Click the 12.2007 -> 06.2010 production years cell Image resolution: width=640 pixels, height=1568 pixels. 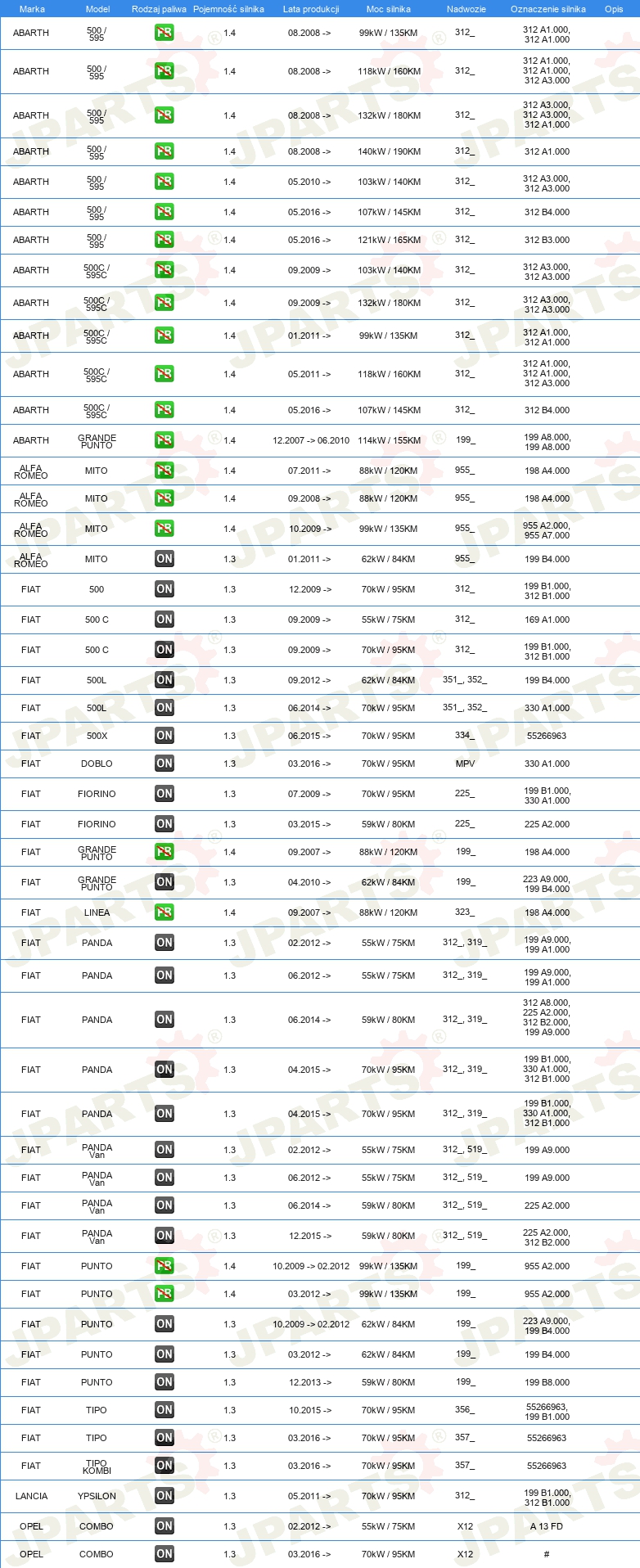click(x=311, y=440)
